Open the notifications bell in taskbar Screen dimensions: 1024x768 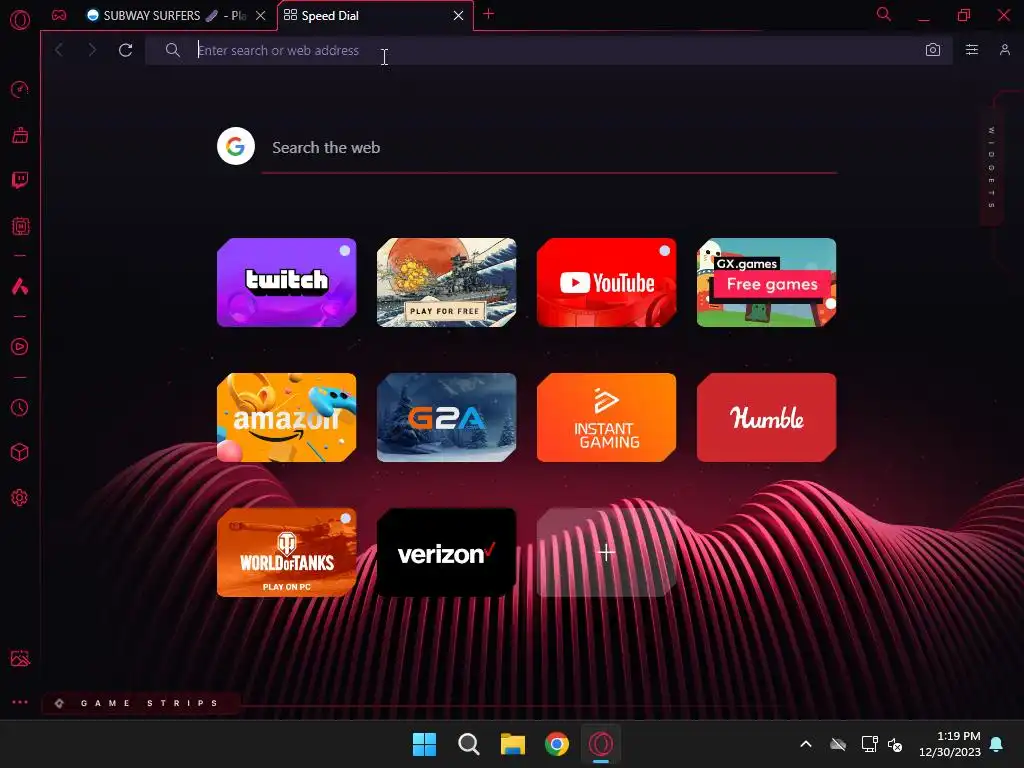click(x=997, y=744)
